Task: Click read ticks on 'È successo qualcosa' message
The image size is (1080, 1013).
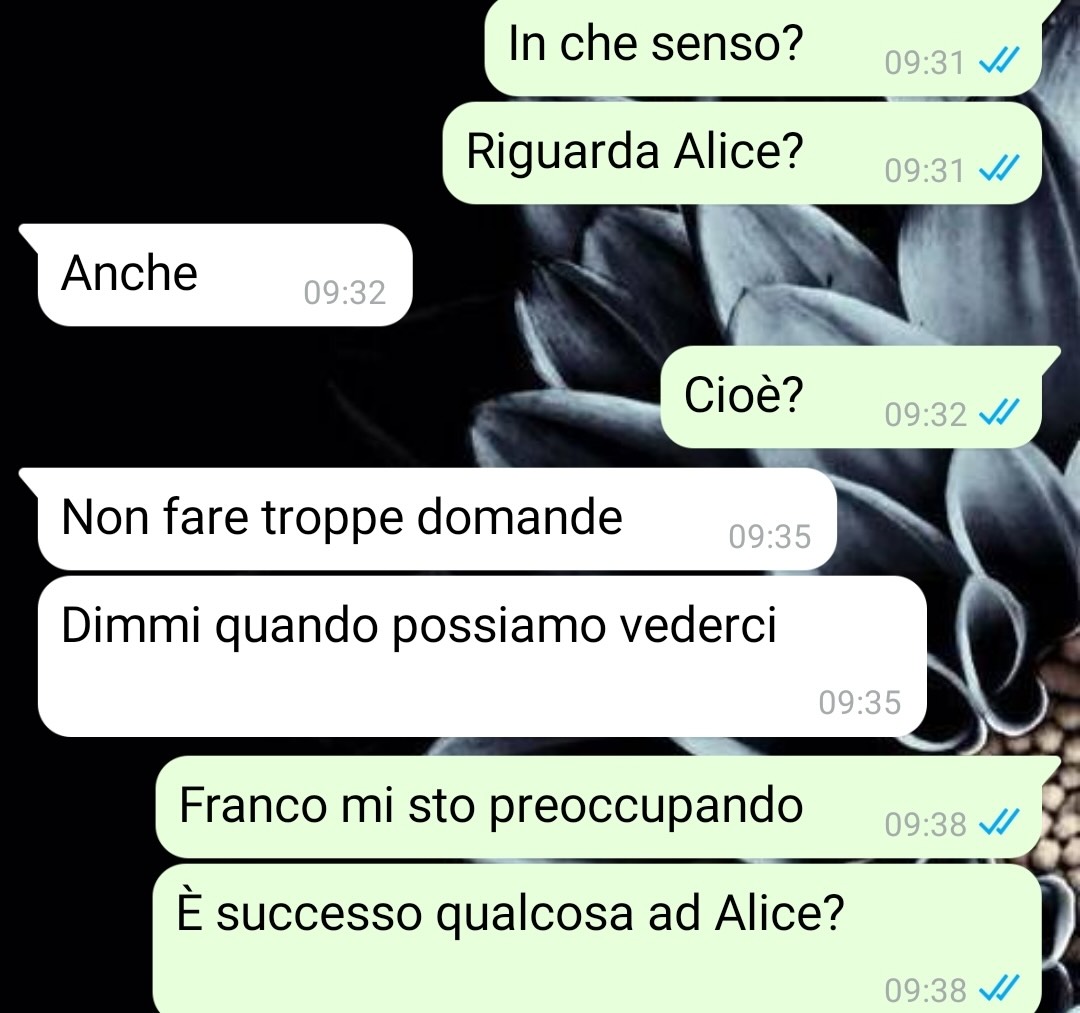Action: (998, 990)
